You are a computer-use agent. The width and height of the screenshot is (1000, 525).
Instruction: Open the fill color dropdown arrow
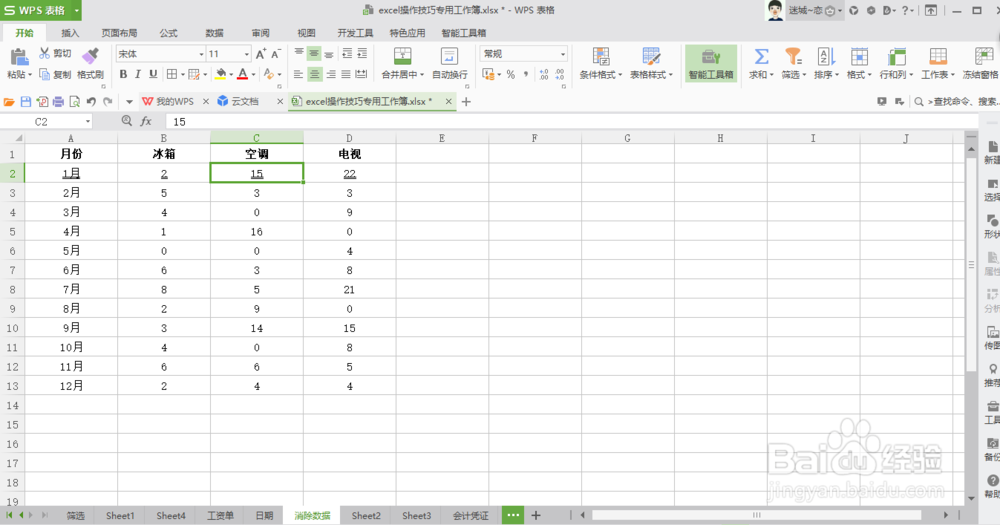[231, 75]
